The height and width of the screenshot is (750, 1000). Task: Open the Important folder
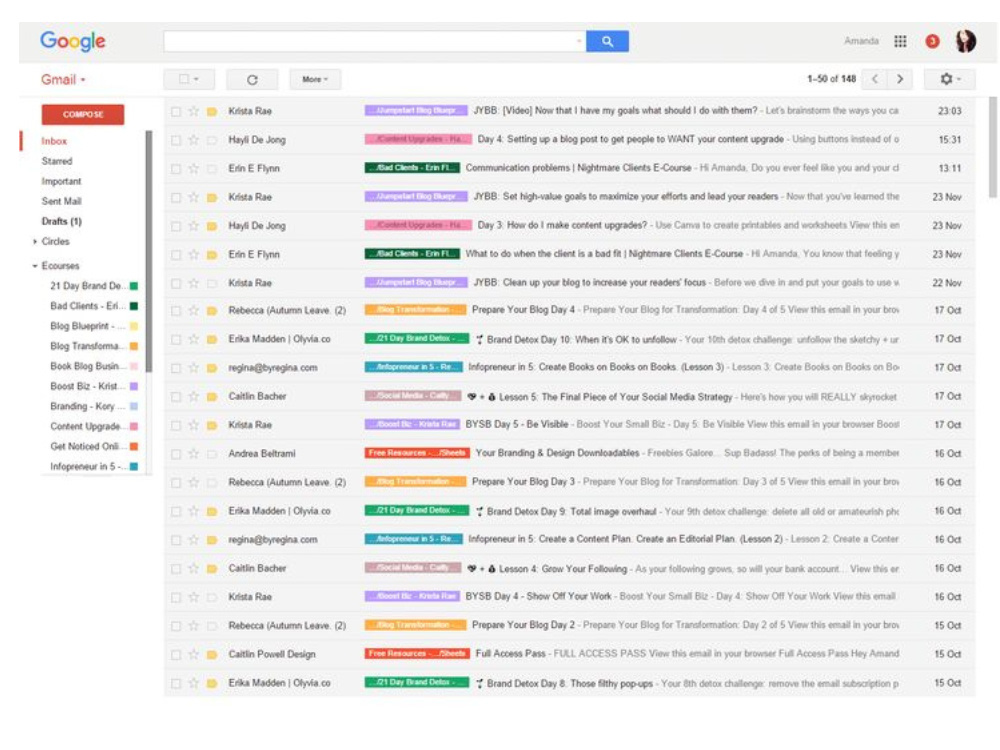click(61, 181)
